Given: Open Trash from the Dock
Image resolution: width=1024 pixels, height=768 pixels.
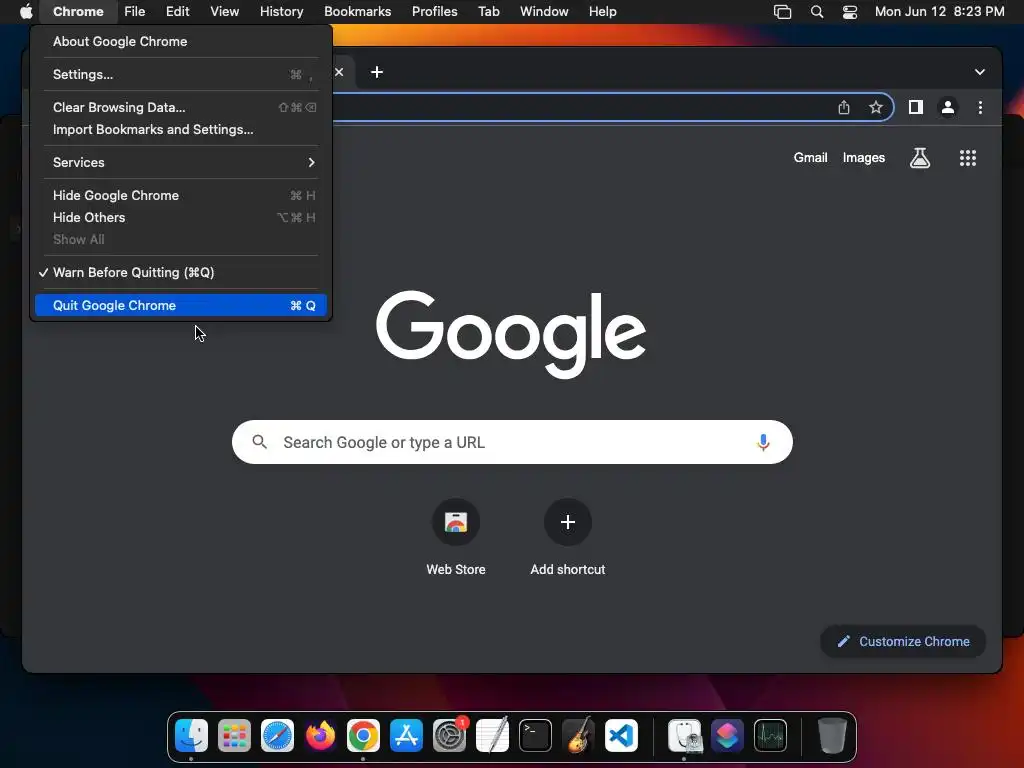Looking at the screenshot, I should click(832, 735).
